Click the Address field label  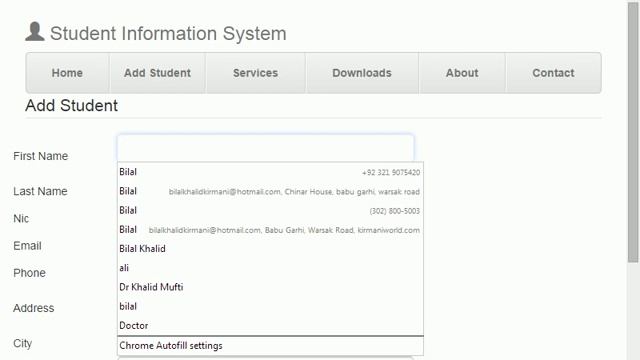(33, 308)
